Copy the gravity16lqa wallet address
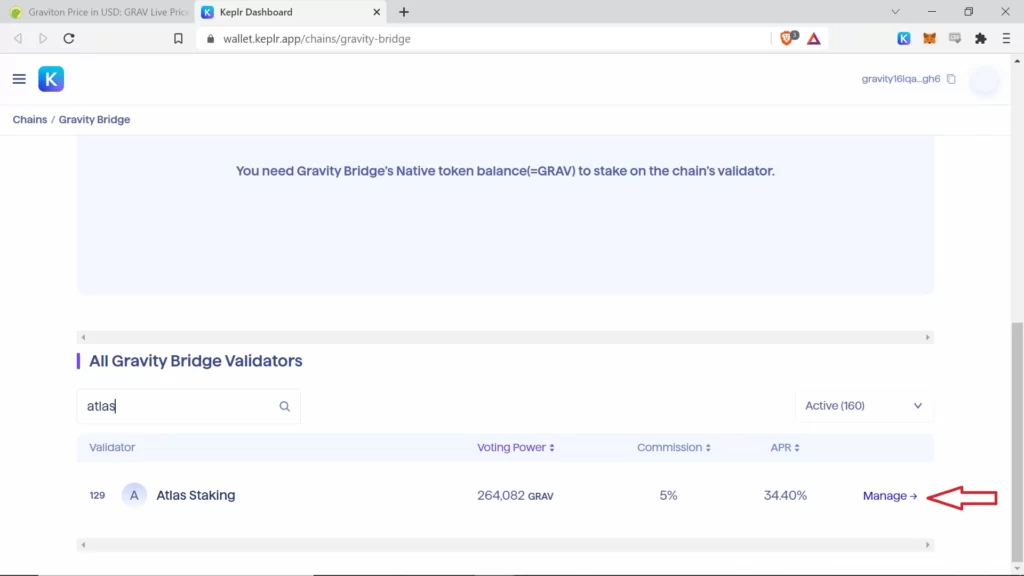The image size is (1024, 576). tap(952, 79)
